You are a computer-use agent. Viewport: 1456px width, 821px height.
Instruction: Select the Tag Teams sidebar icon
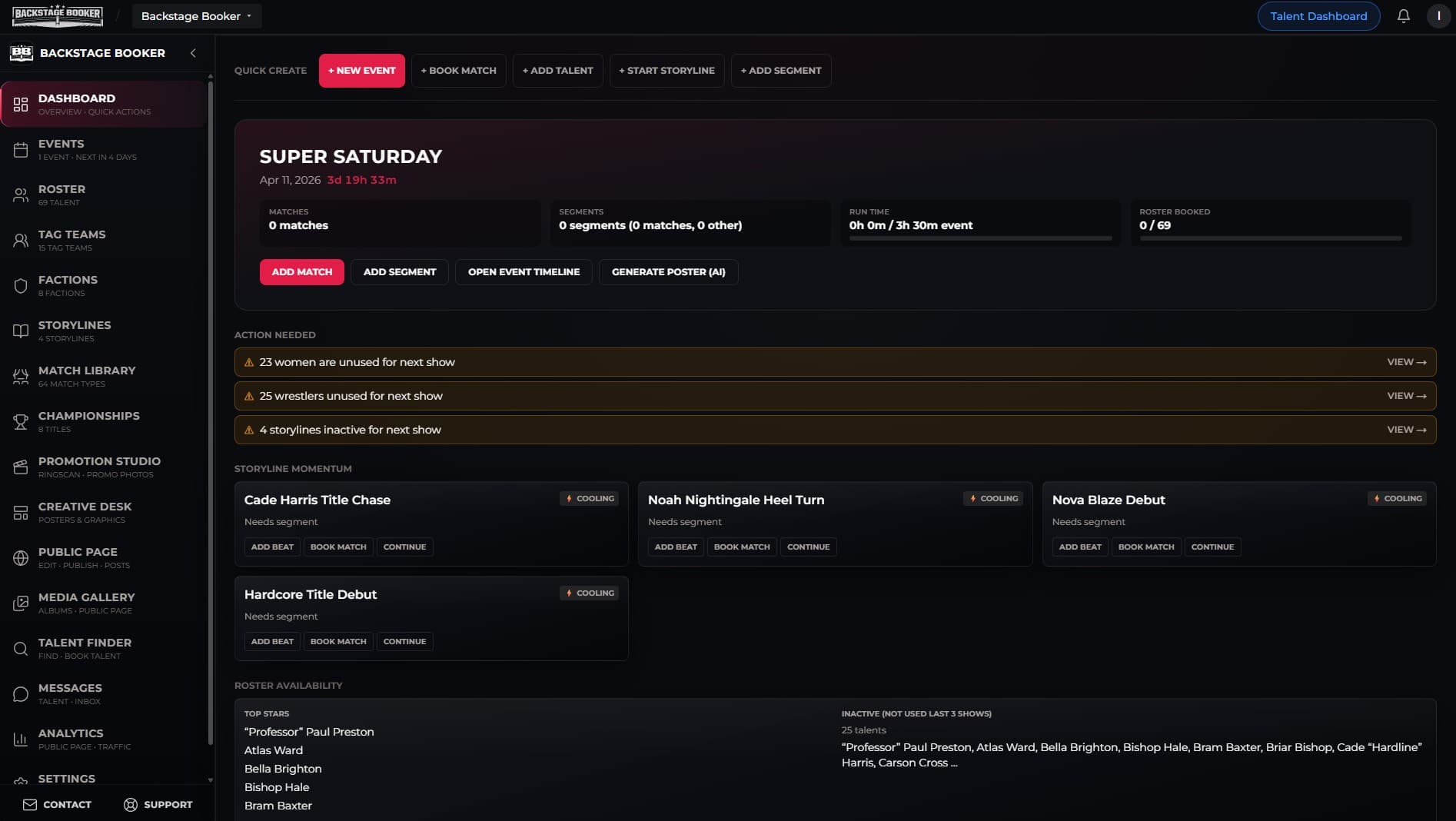pos(21,240)
